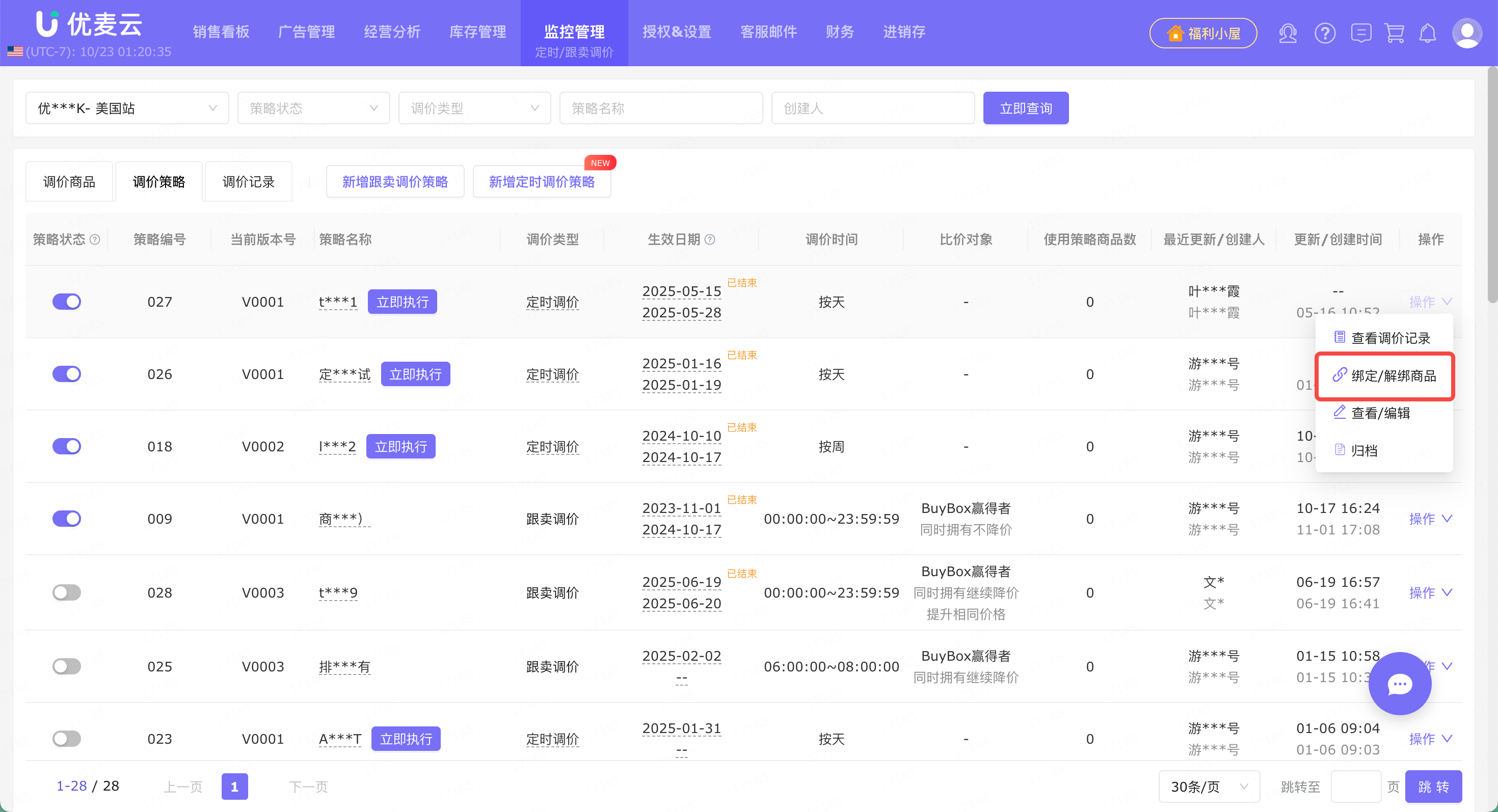The image size is (1498, 812).
Task: Open the shopping cart icon
Action: 1395,33
